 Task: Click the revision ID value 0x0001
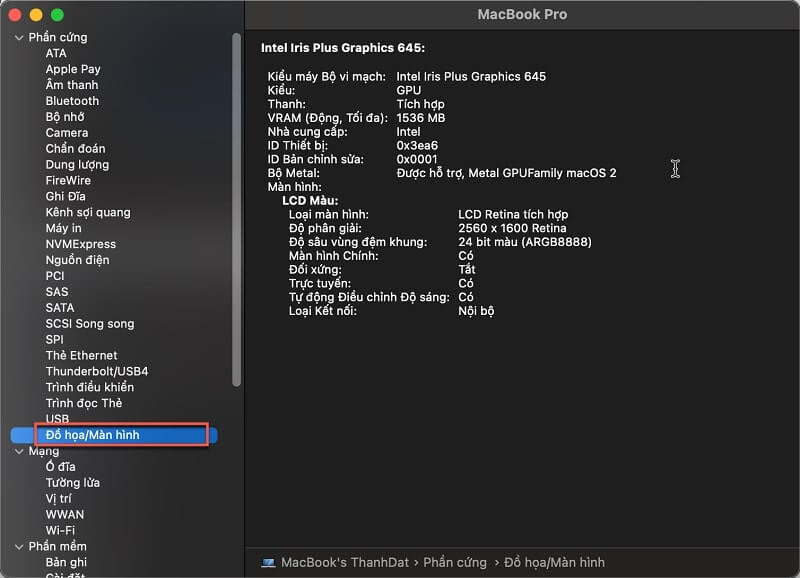[x=417, y=160]
